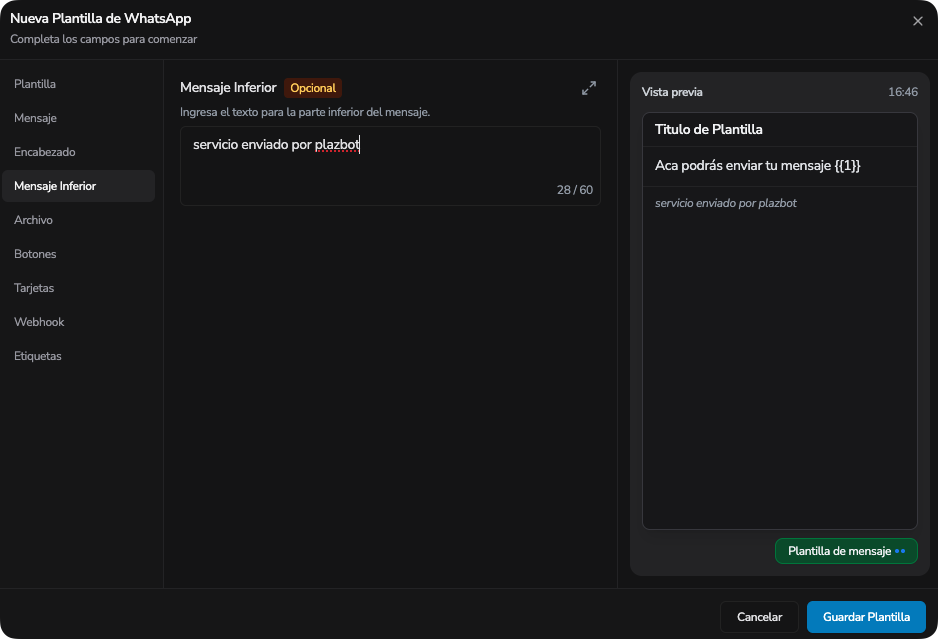Close the Nueva Plantilla de WhatsApp dialog
938x639 pixels.
point(918,21)
